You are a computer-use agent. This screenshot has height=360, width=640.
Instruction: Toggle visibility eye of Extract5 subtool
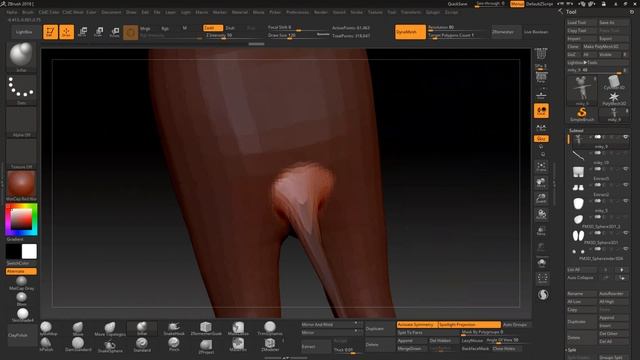625,169
